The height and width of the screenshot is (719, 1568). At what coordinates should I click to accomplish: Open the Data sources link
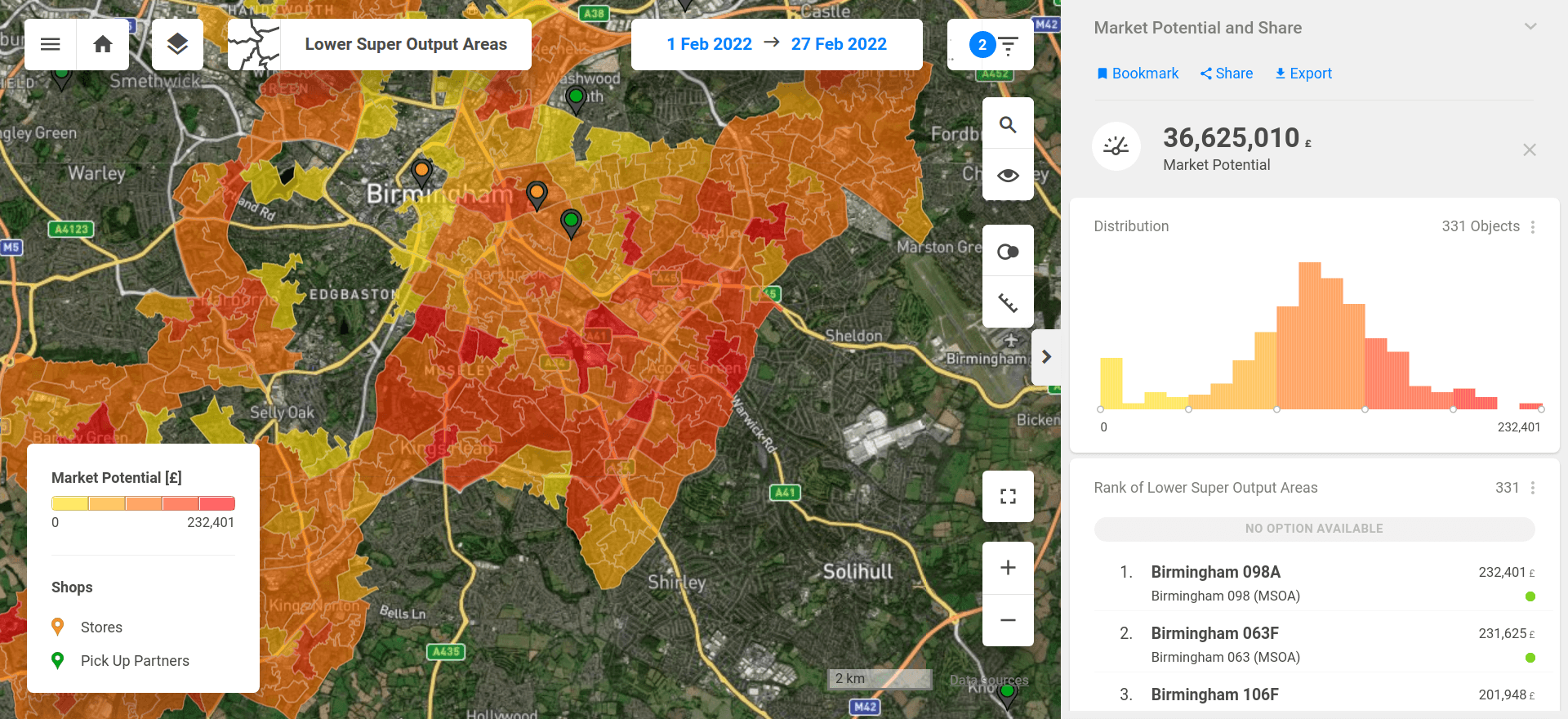[x=989, y=680]
